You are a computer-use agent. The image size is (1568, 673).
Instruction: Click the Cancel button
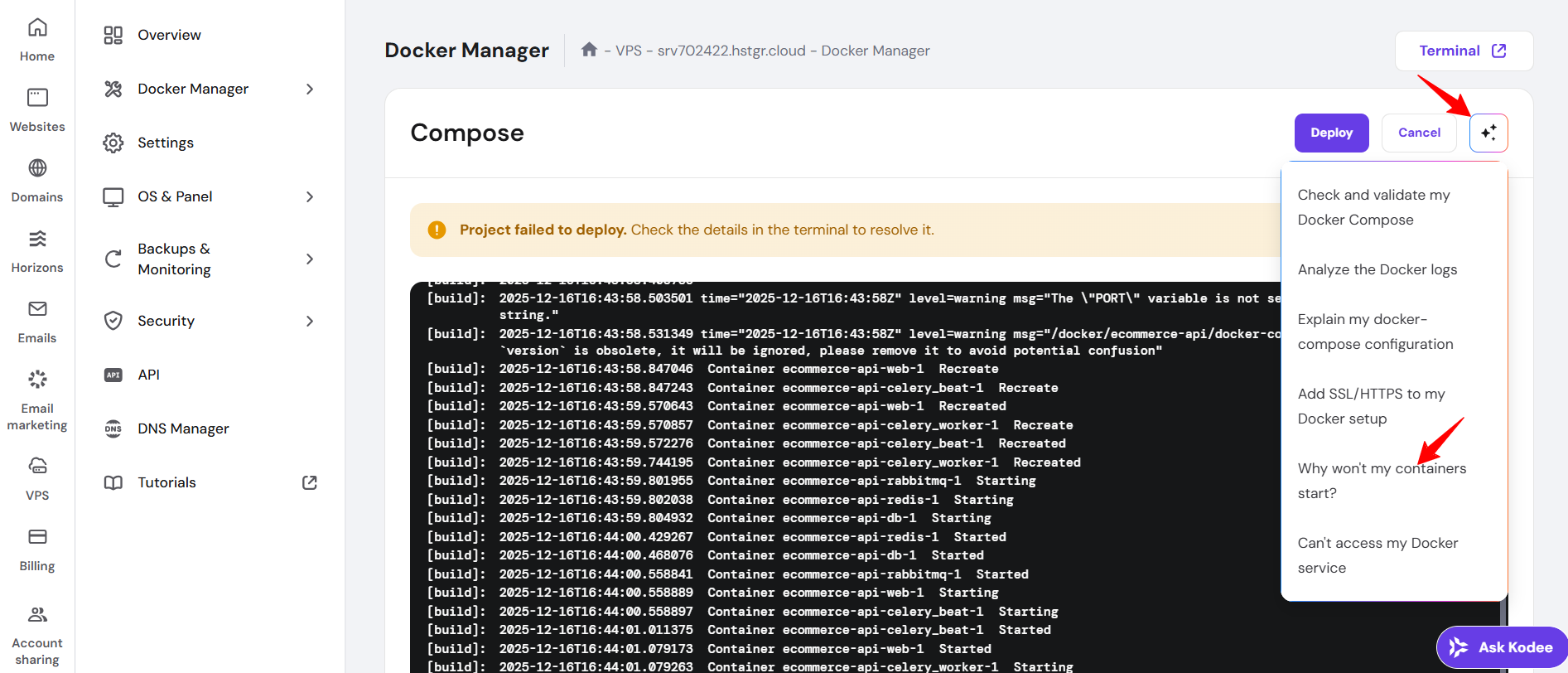1419,133
